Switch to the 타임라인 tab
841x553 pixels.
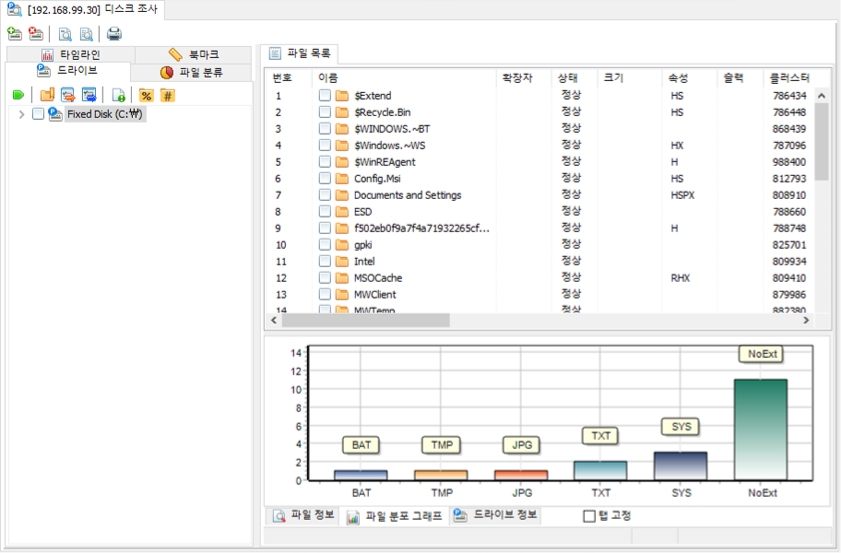click(70, 54)
